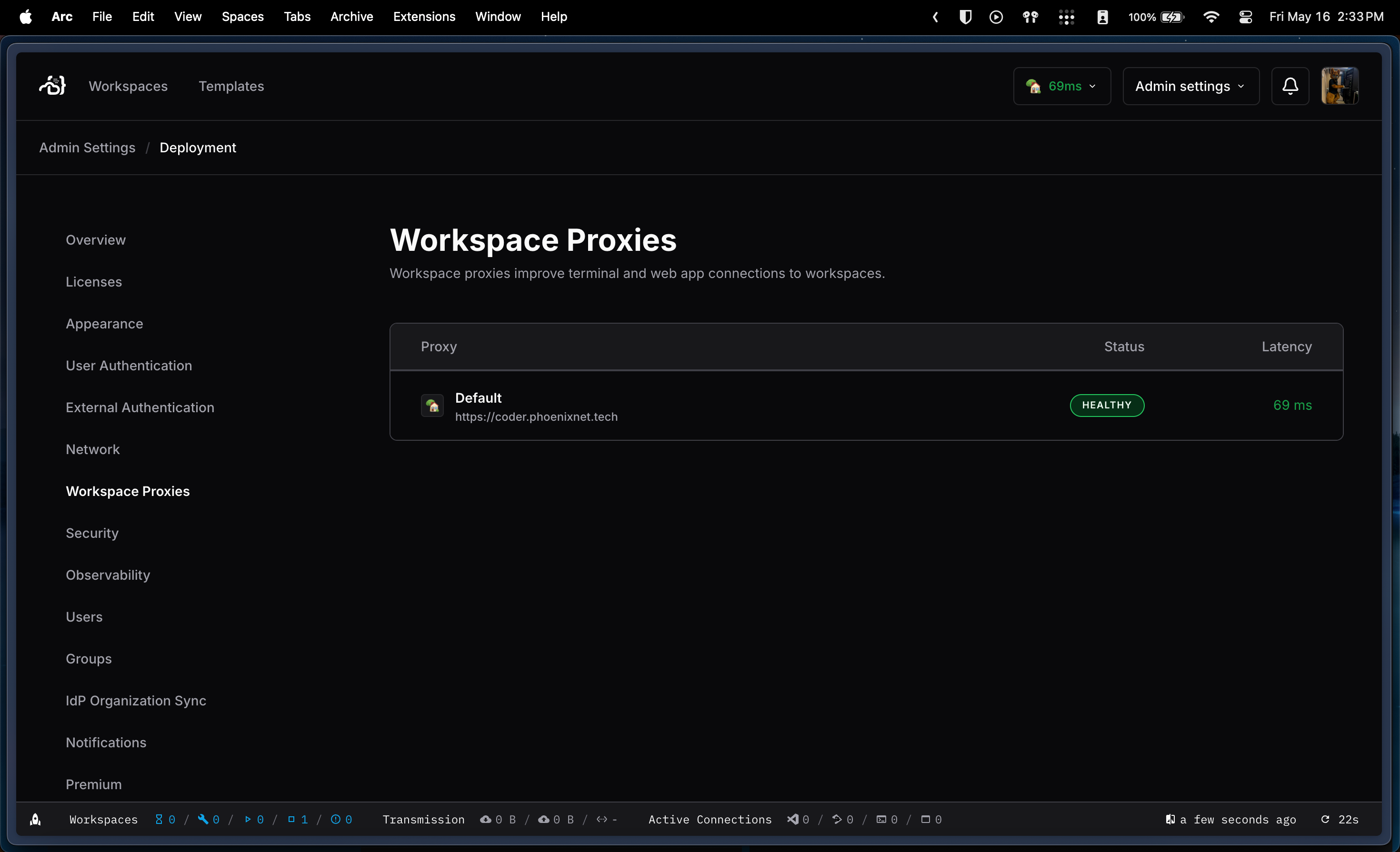Click the refresh icon next to 22s

(x=1325, y=819)
